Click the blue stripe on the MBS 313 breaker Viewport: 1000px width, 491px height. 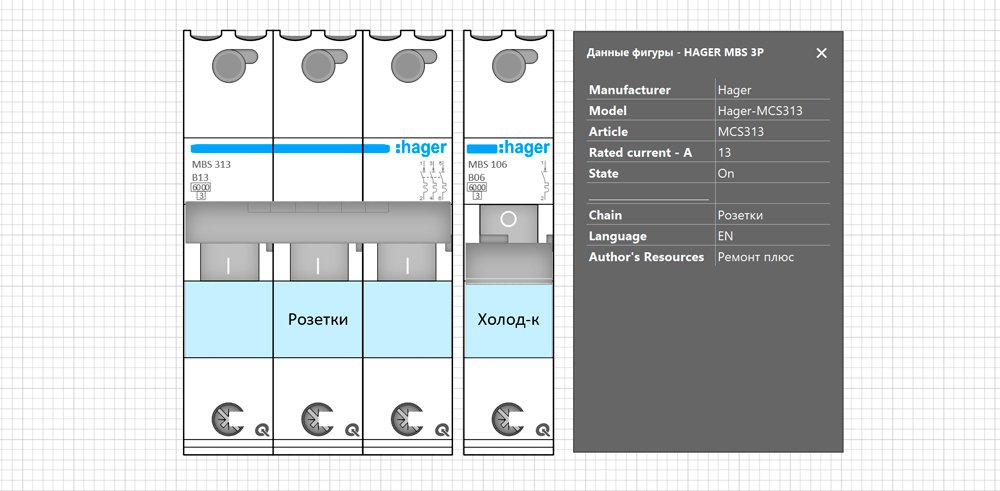290,148
